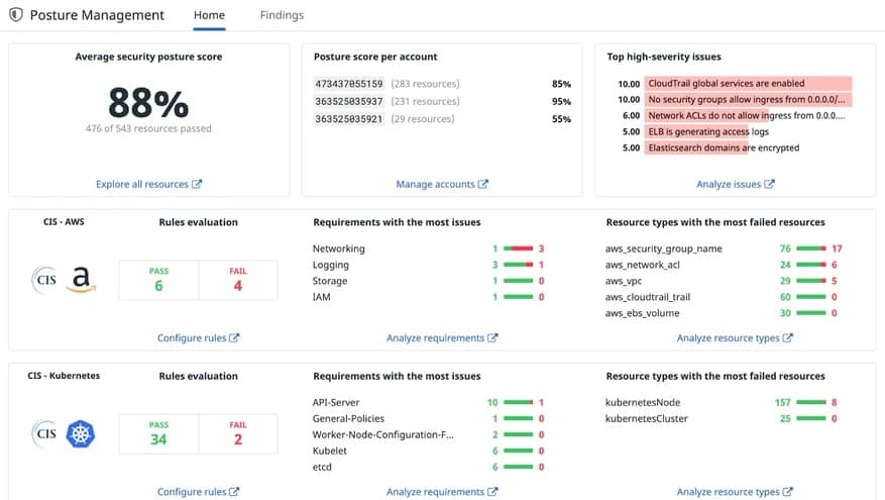The width and height of the screenshot is (885, 500).
Task: Open Analyze resource types for AWS
Action: [x=728, y=338]
